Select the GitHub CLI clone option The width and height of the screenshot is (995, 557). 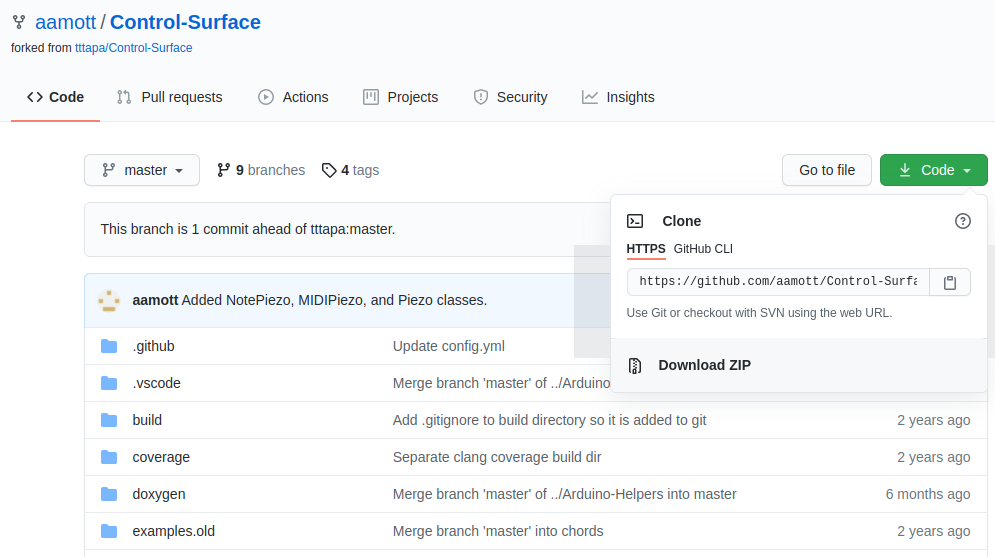(703, 249)
